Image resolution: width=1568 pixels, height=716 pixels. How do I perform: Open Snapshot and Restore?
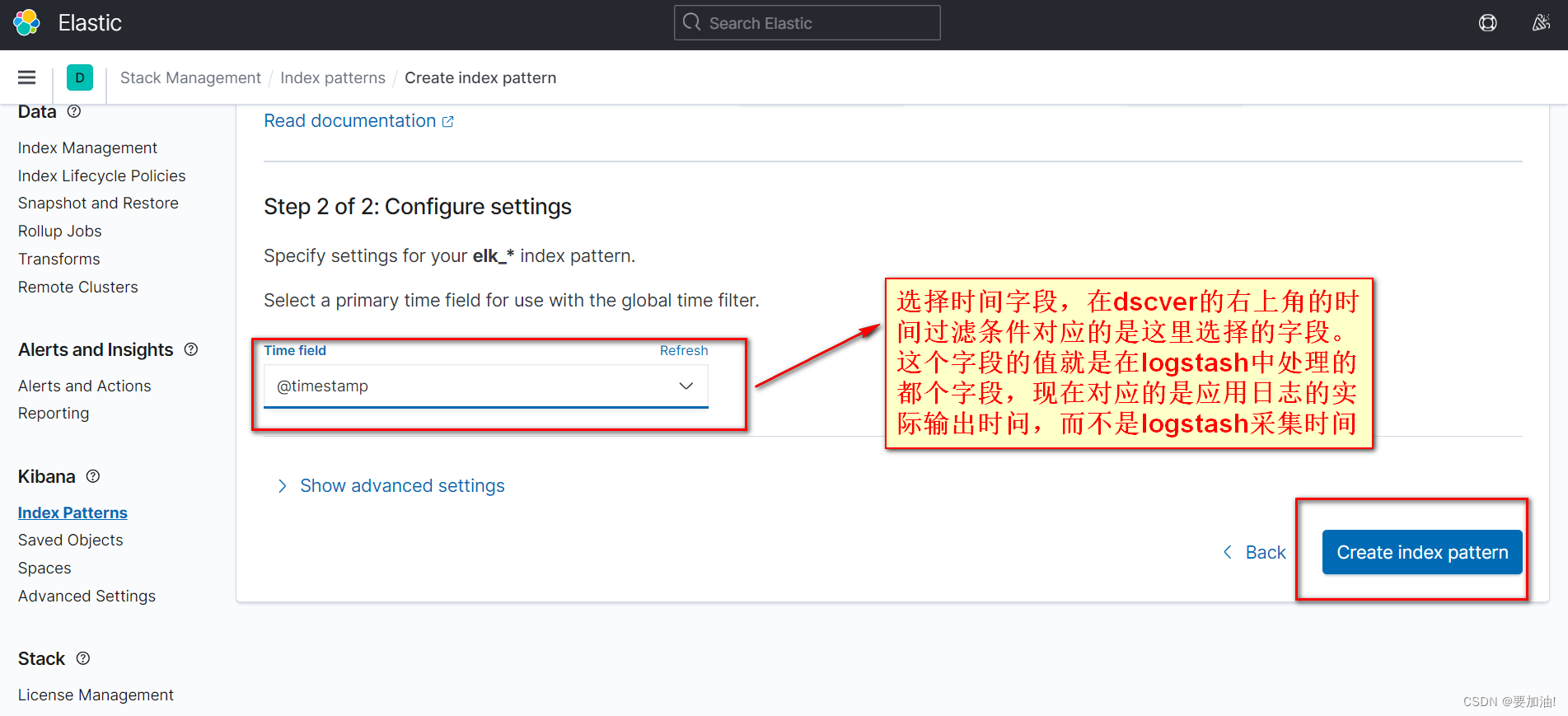[98, 203]
